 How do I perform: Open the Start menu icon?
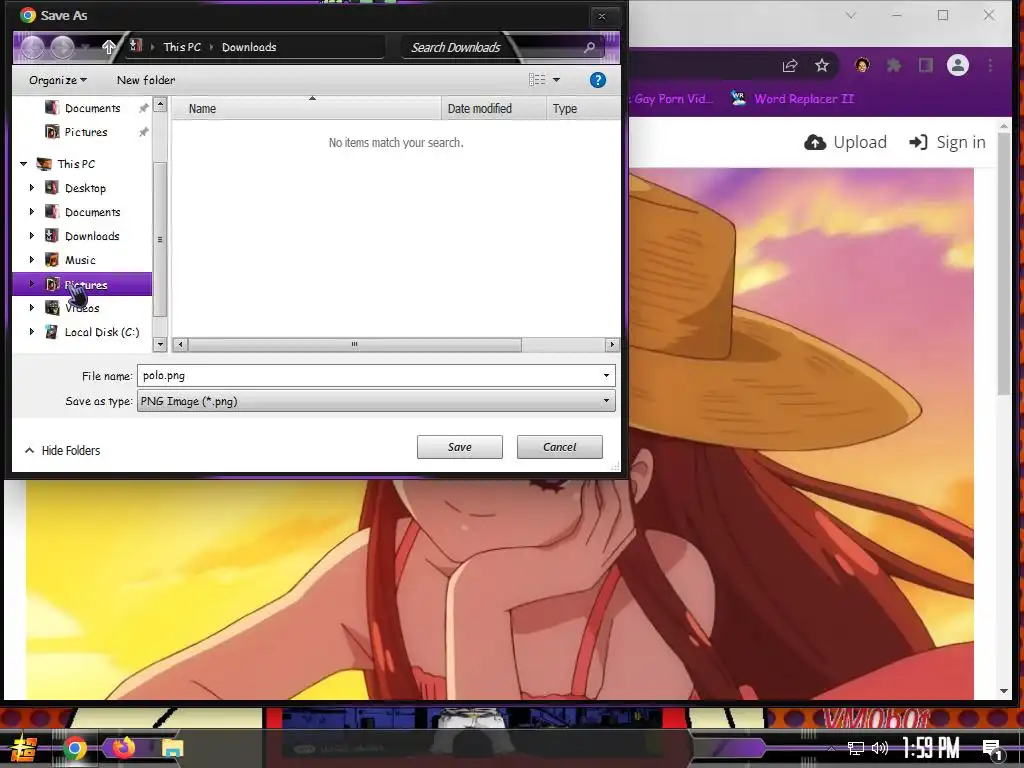[x=23, y=747]
